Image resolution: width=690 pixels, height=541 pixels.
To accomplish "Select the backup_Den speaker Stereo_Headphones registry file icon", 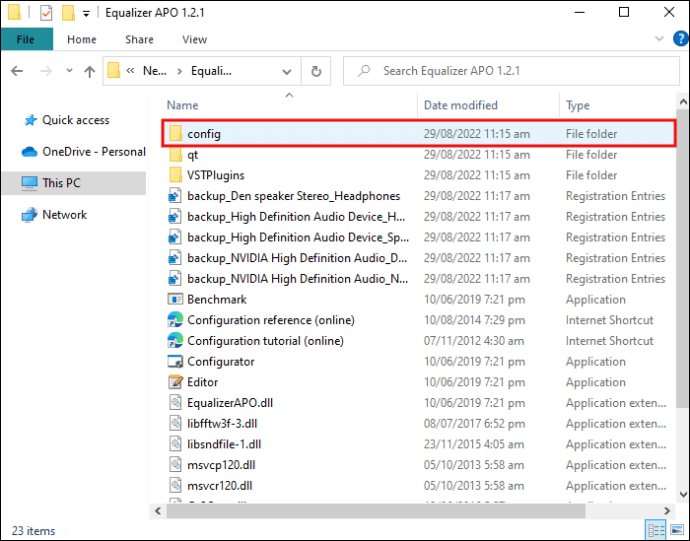I will 175,195.
